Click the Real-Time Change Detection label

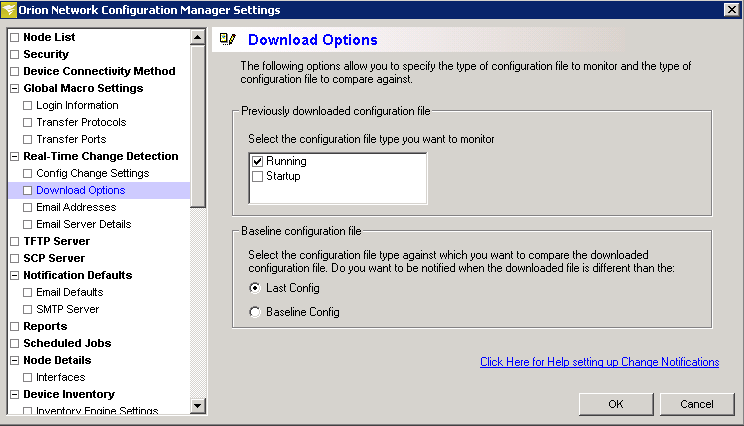click(101, 157)
